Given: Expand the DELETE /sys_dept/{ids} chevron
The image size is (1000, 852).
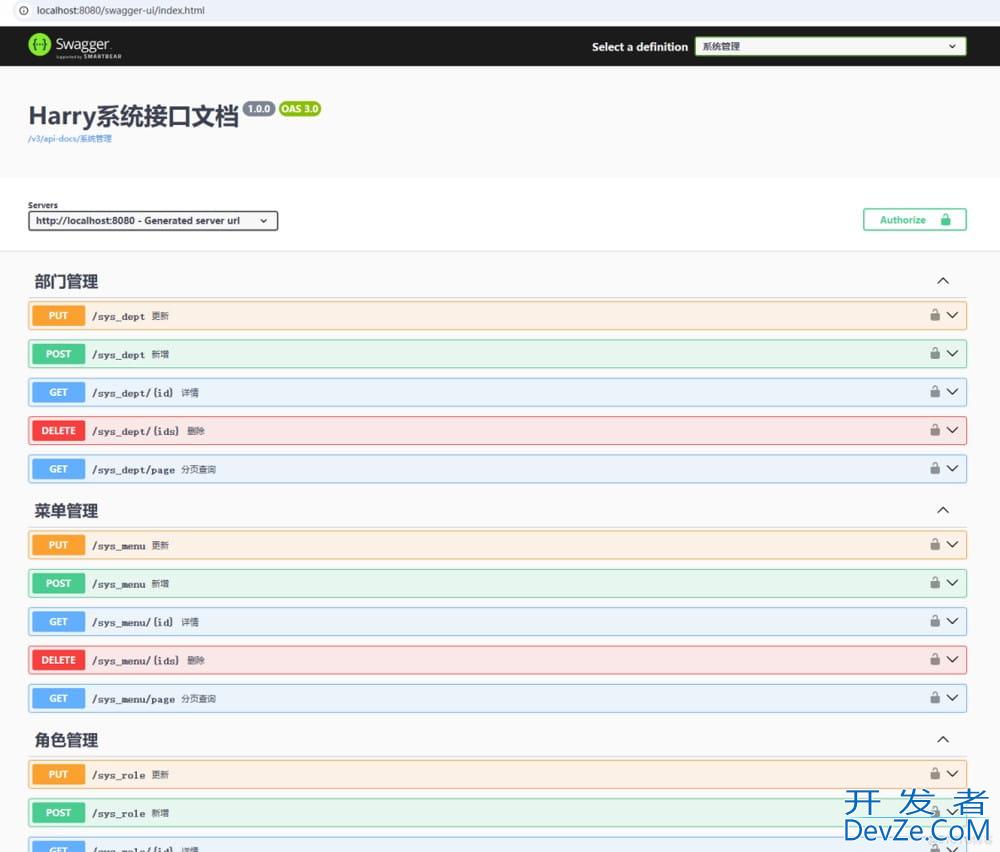Looking at the screenshot, I should (952, 430).
